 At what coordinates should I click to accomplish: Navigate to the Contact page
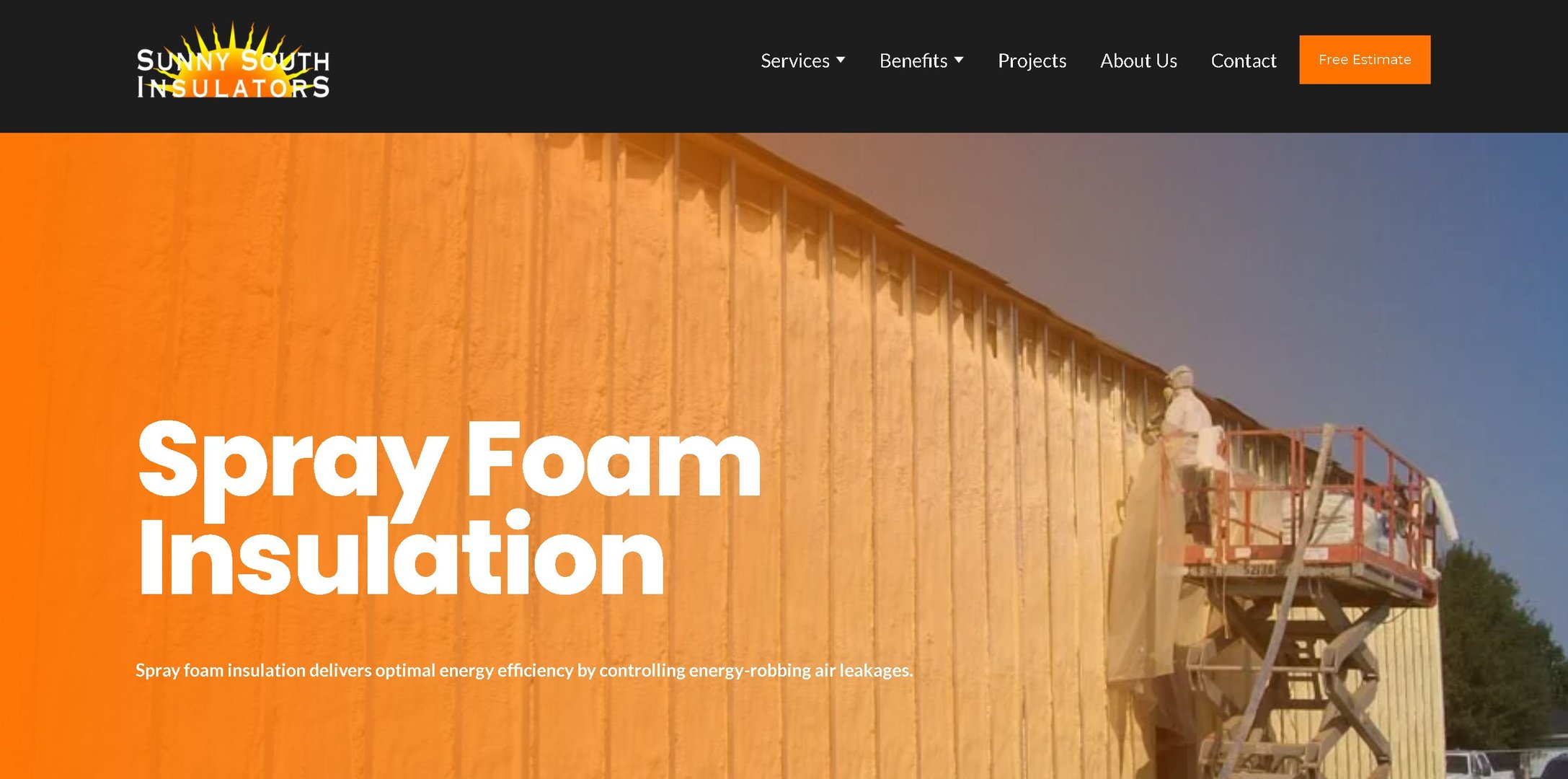(x=1244, y=61)
